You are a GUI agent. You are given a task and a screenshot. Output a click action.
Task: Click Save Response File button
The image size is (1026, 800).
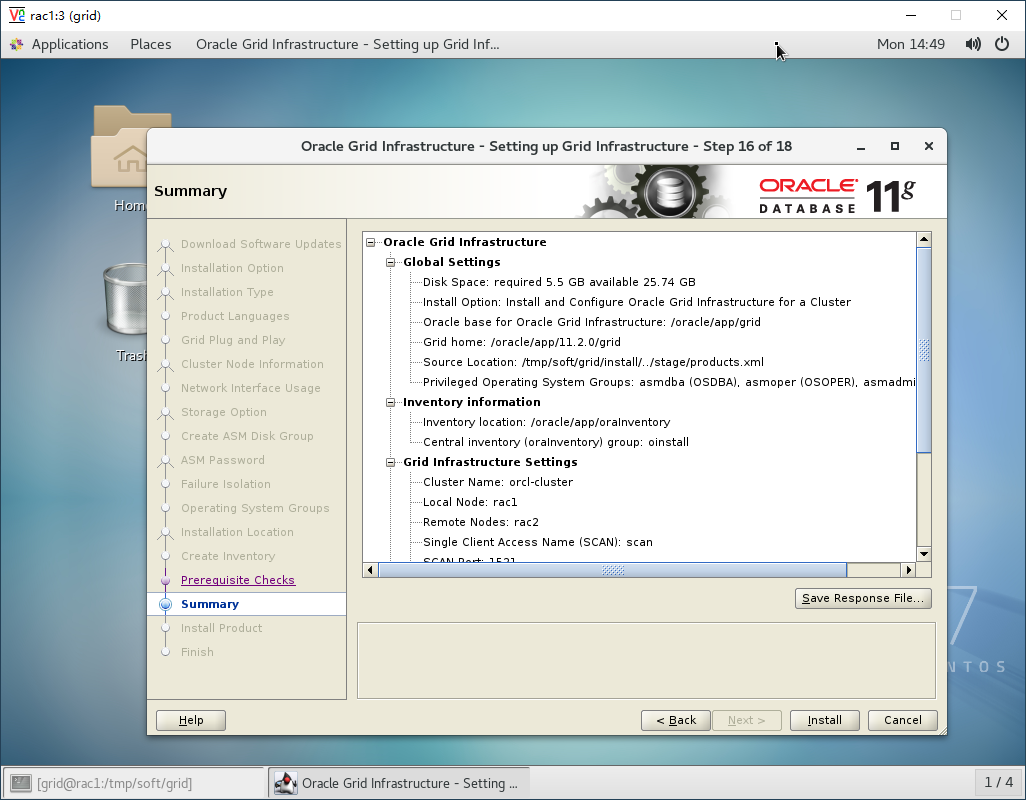pyautogui.click(x=863, y=599)
